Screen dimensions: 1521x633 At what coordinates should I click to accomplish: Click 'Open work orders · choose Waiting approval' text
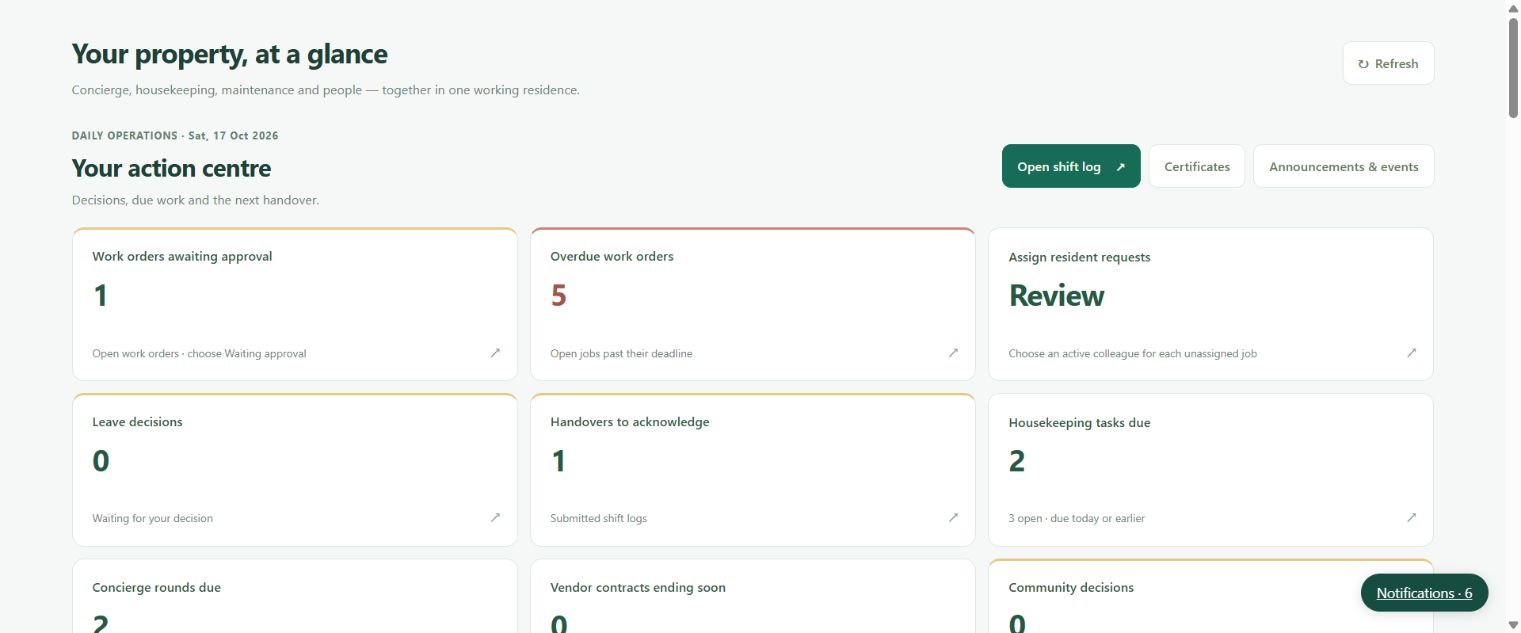199,354
